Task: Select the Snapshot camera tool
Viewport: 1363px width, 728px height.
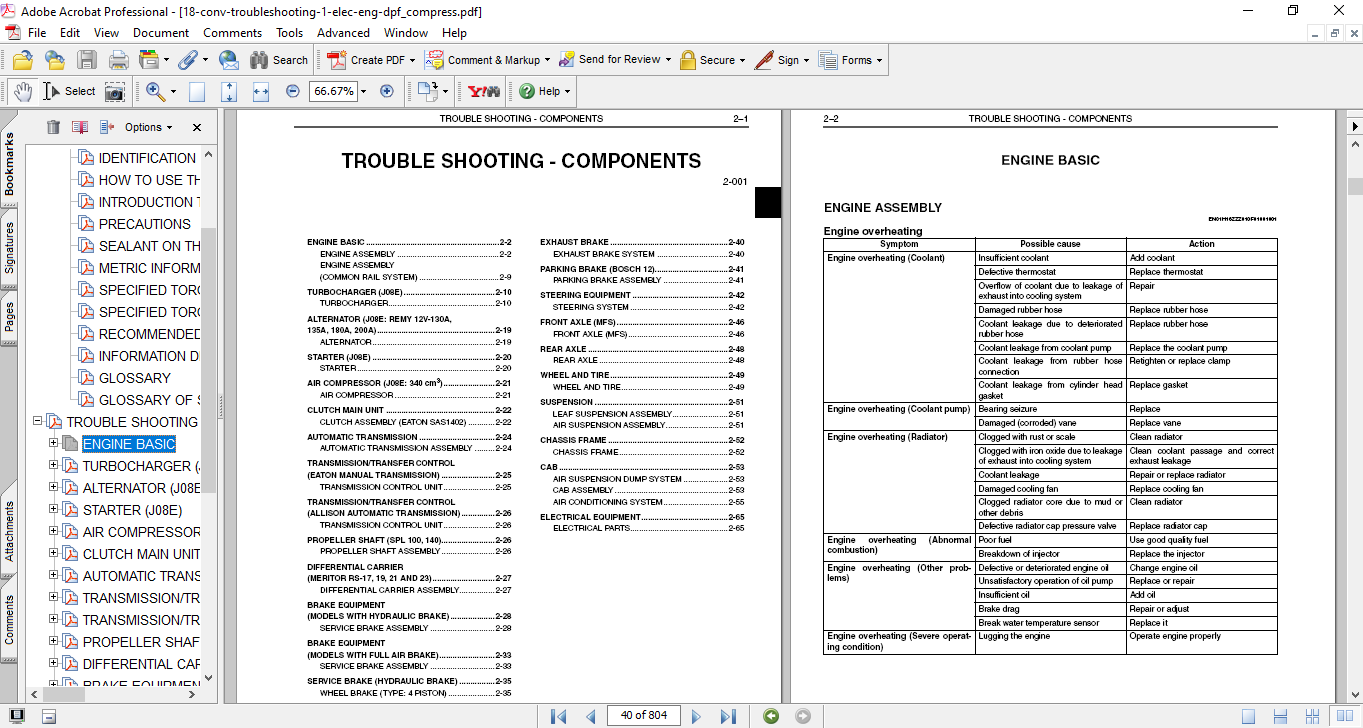Action: pyautogui.click(x=115, y=92)
